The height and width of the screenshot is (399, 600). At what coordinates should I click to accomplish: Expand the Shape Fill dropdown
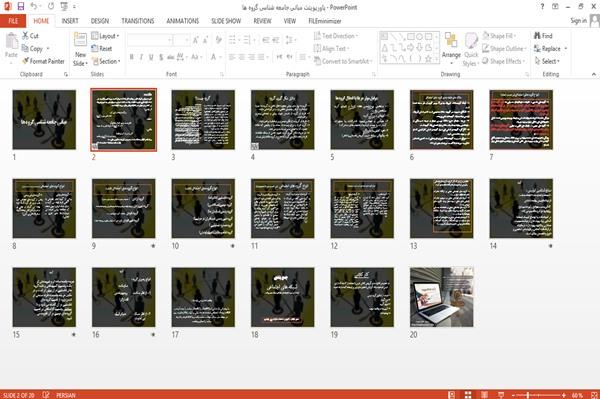pos(499,36)
